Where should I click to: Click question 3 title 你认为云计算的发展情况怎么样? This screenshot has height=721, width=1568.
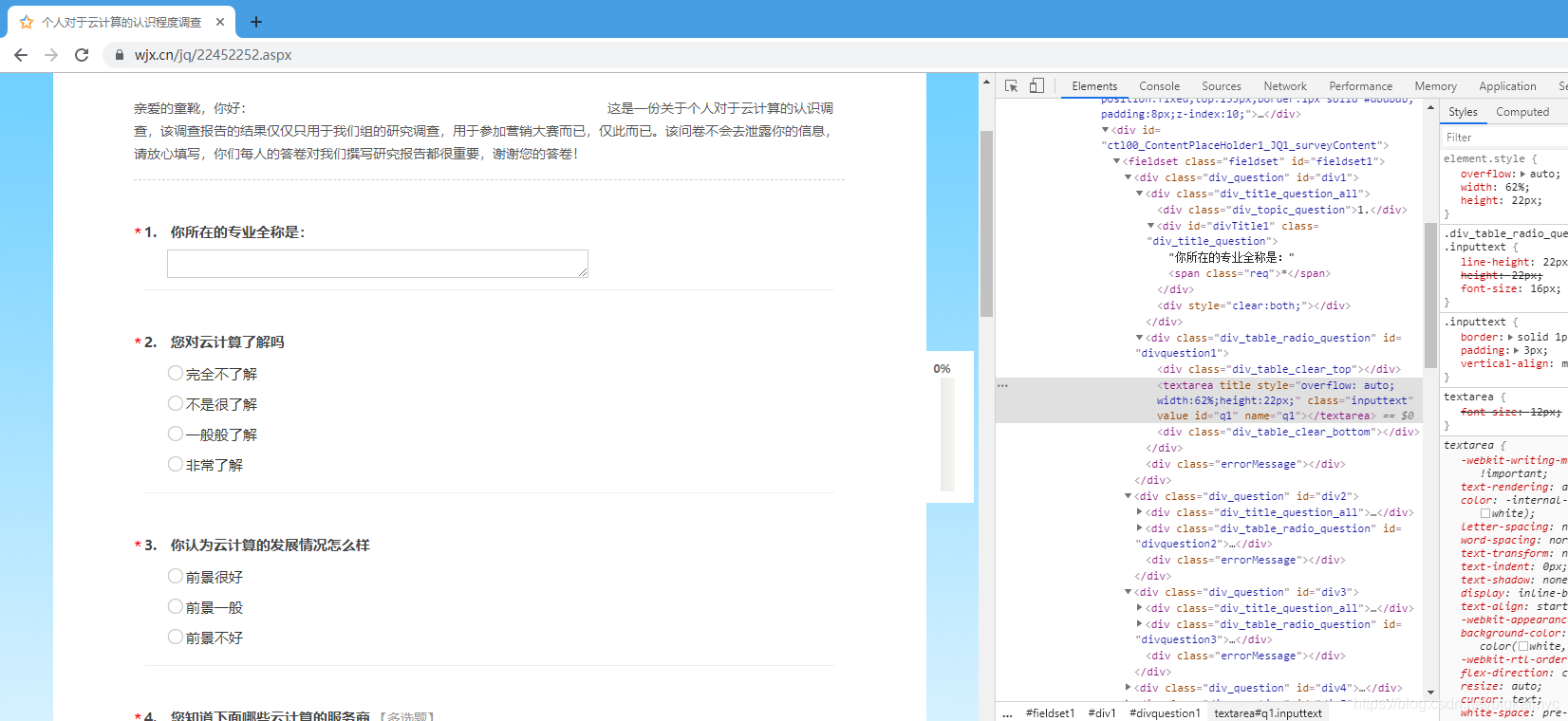click(x=270, y=545)
